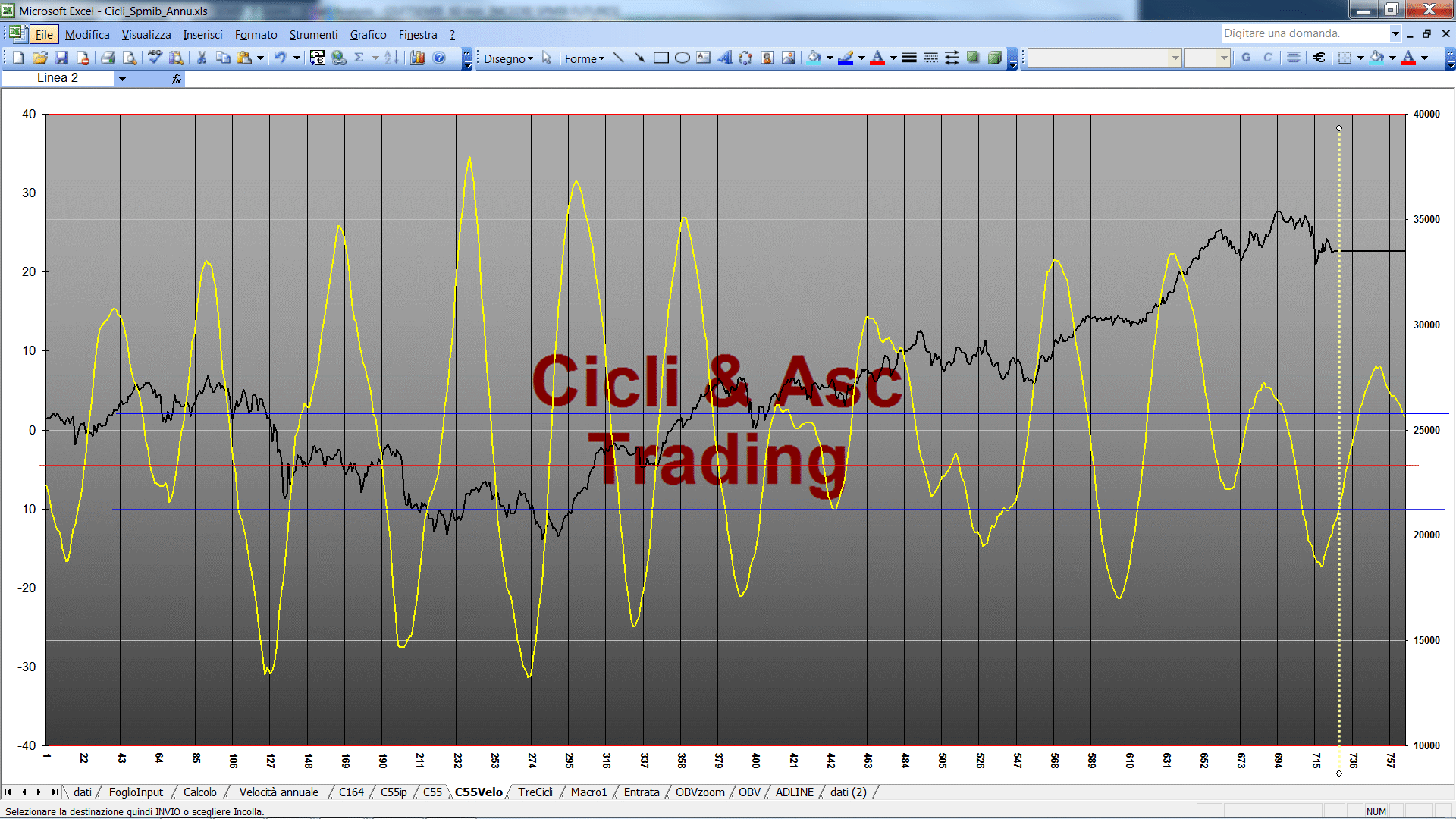Insert WordArt icon

pyautogui.click(x=724, y=58)
